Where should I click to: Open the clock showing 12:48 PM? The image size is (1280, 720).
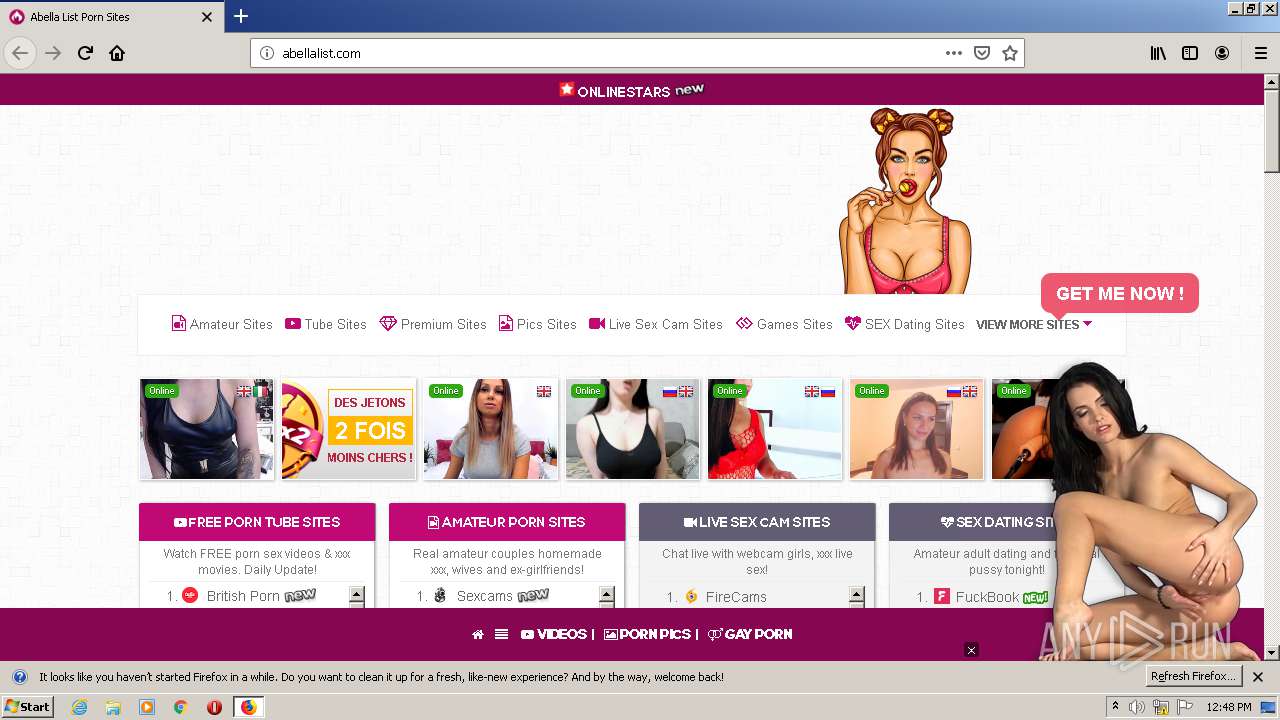(x=1229, y=707)
